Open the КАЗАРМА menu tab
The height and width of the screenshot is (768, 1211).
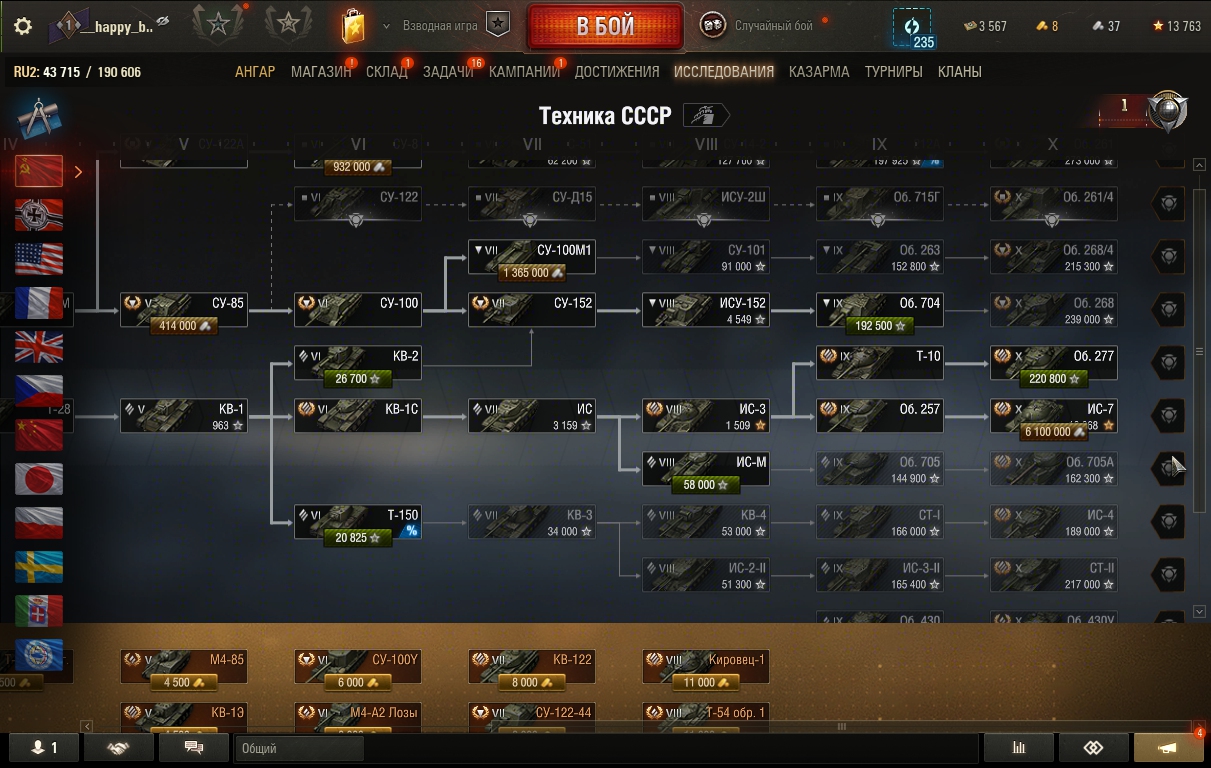[819, 72]
